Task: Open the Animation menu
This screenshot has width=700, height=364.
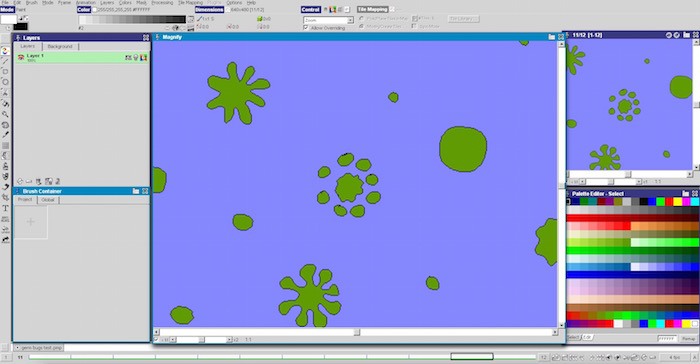Action: (85, 3)
